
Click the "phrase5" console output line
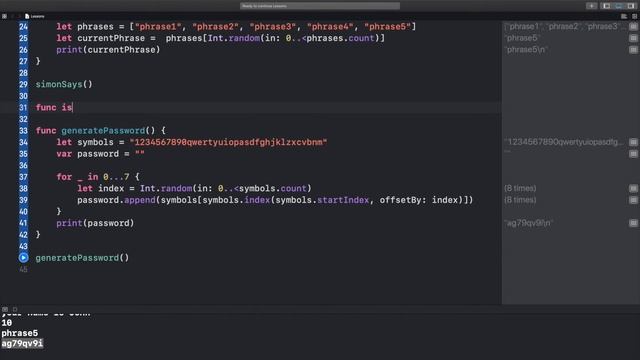click(x=20, y=333)
